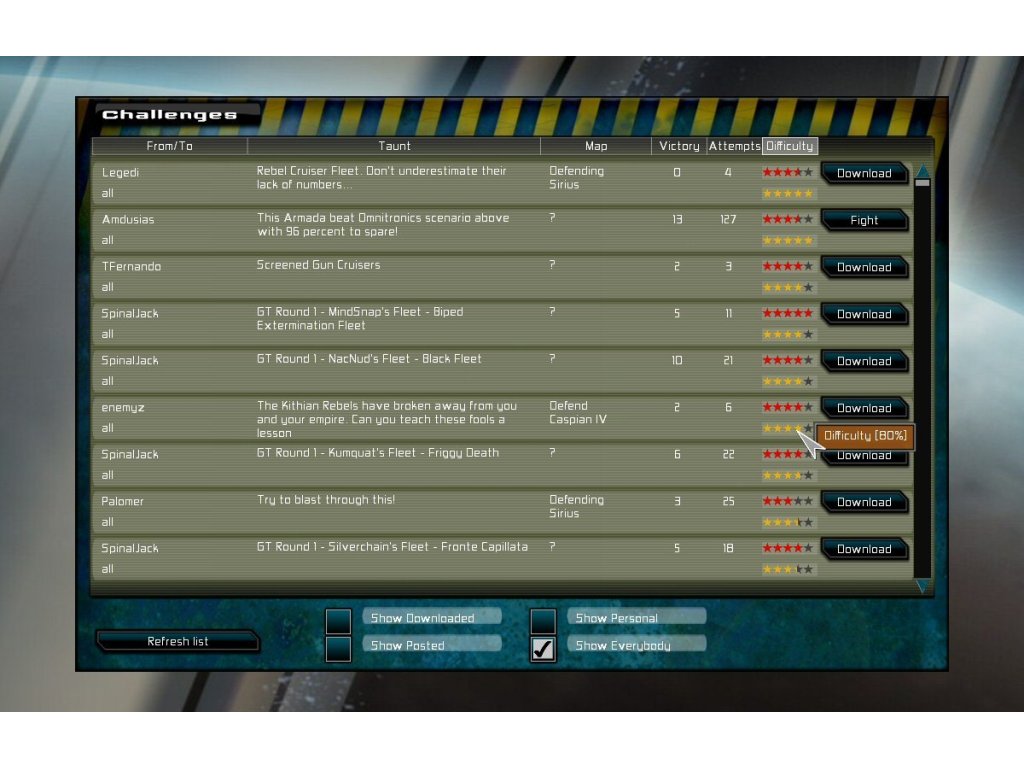Click gold stars for NacNud's Black Fleet
Viewport: 1024px width, 768px height.
pos(788,381)
